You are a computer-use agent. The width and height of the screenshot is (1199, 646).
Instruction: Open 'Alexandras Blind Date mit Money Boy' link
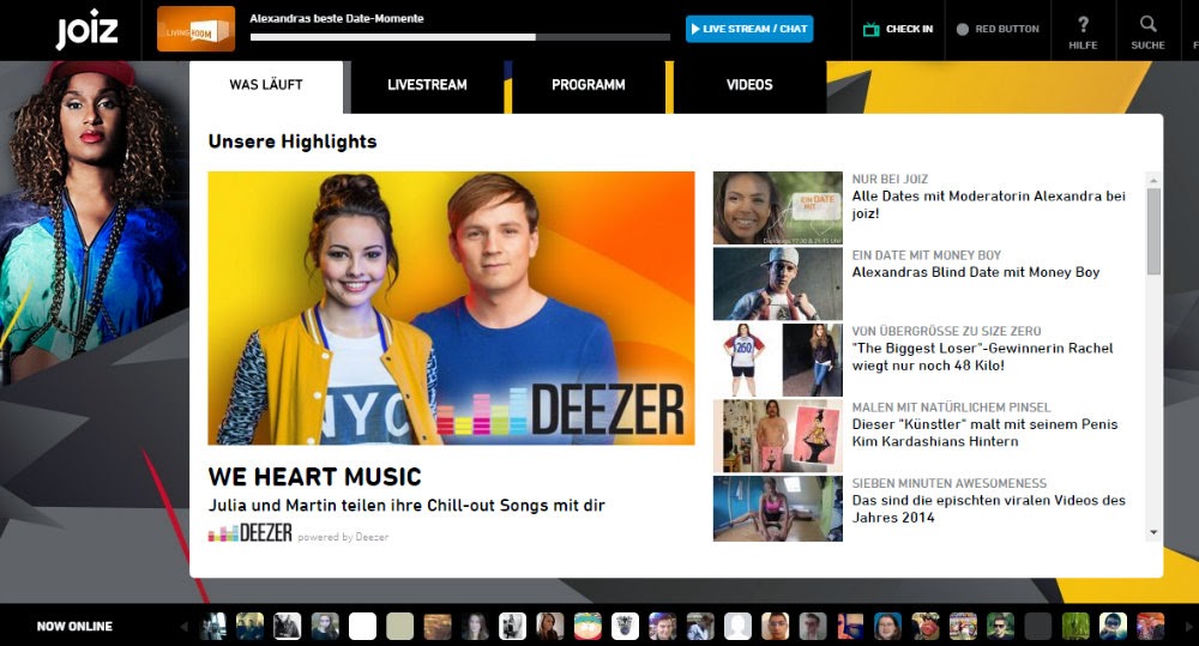(x=975, y=272)
